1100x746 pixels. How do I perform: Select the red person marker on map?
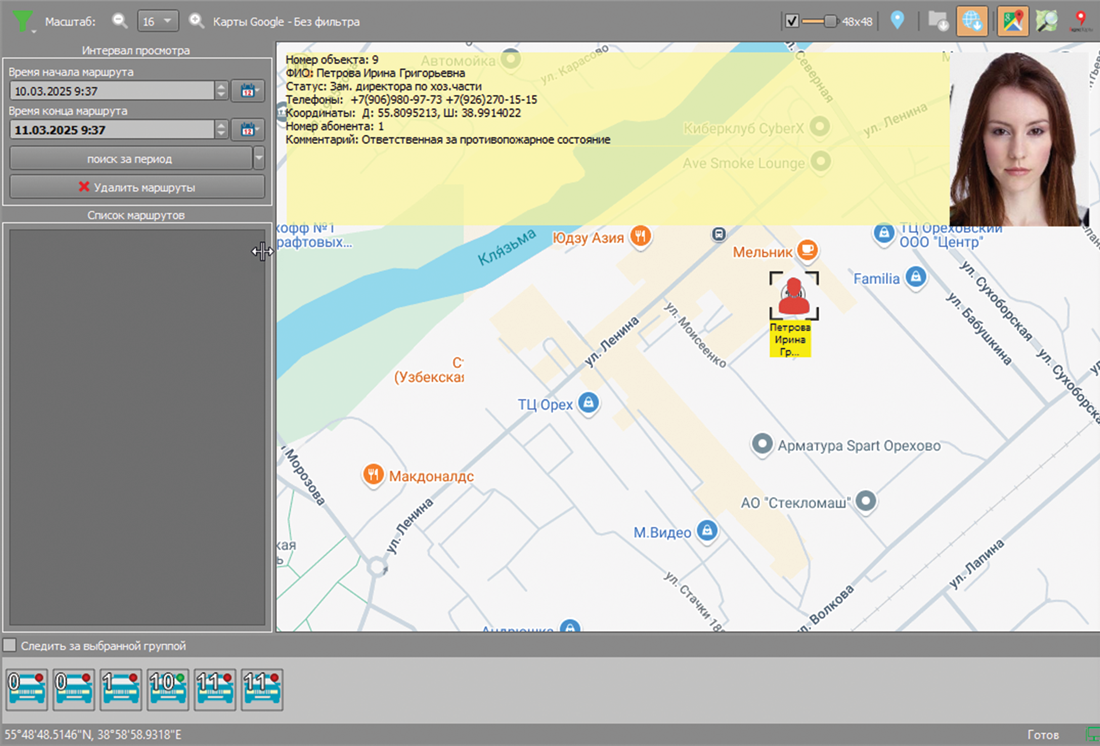click(794, 296)
